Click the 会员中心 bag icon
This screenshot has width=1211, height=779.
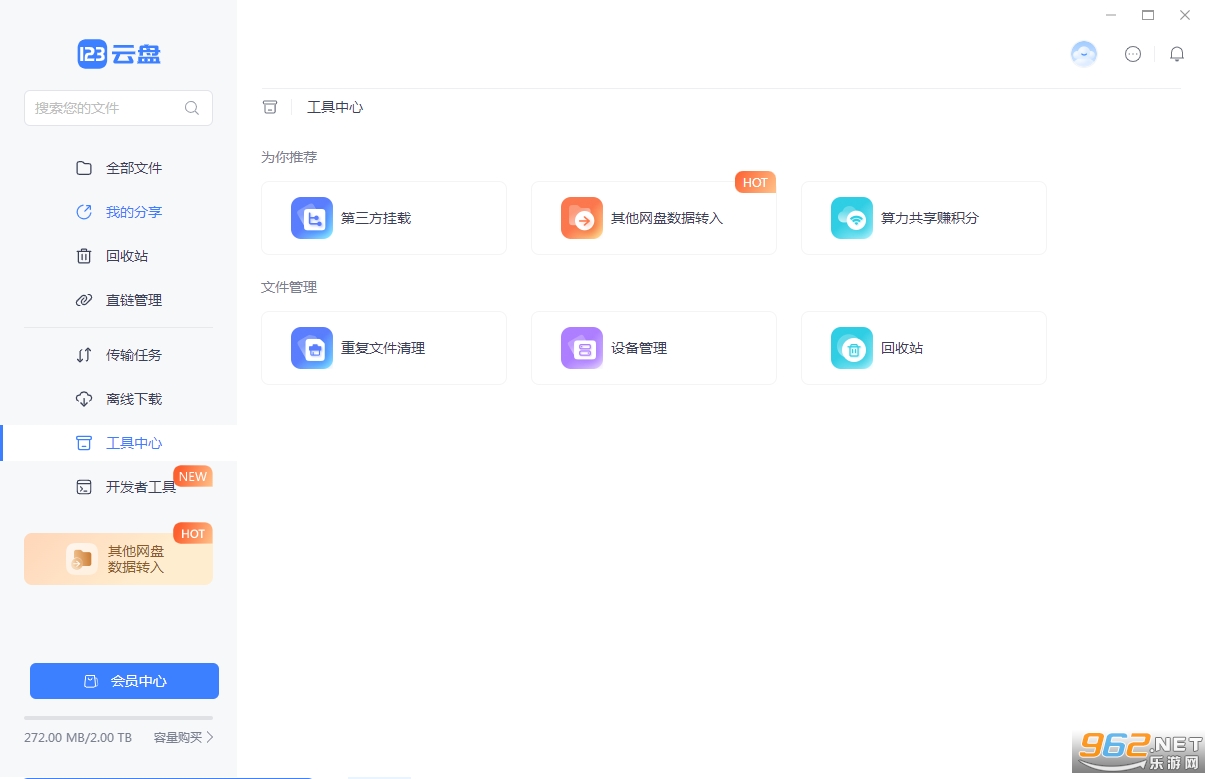(91, 681)
